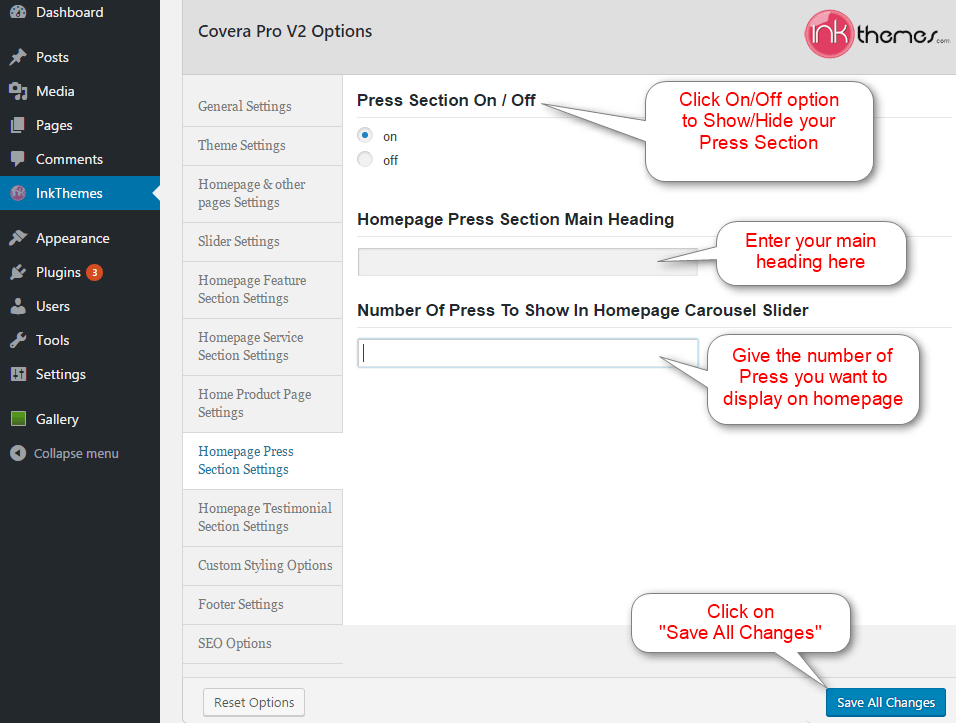Click the green Gallery icon
Screen dimensions: 956x723
(x=19, y=419)
